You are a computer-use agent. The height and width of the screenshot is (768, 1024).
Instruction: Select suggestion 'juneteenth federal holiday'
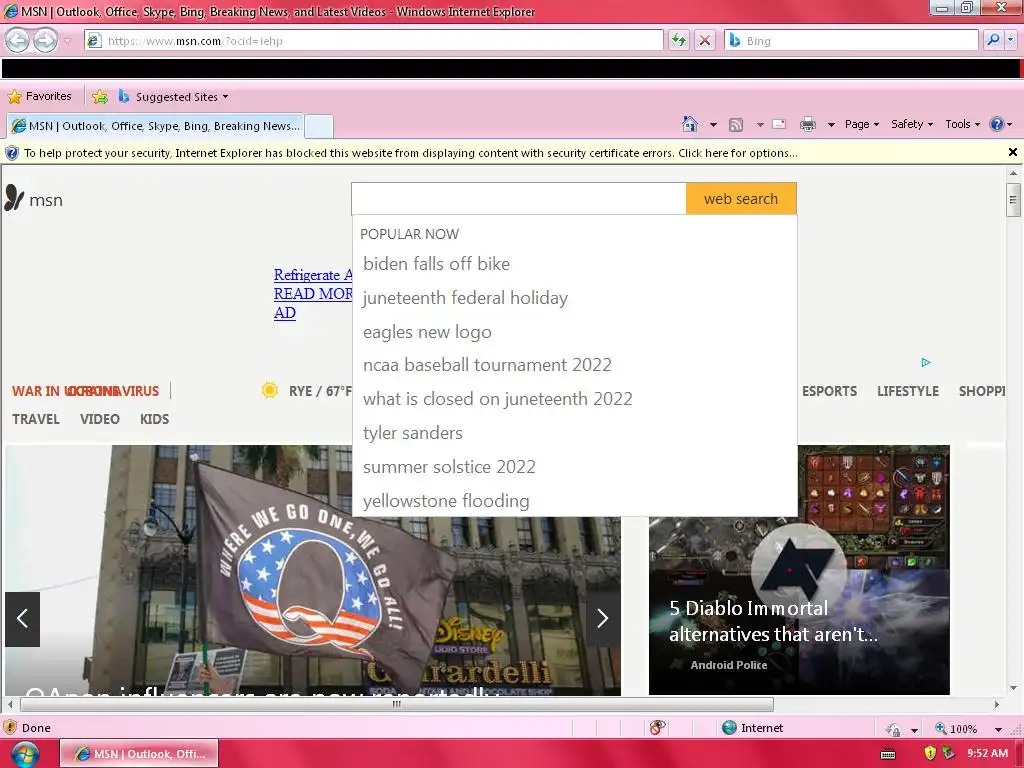465,298
